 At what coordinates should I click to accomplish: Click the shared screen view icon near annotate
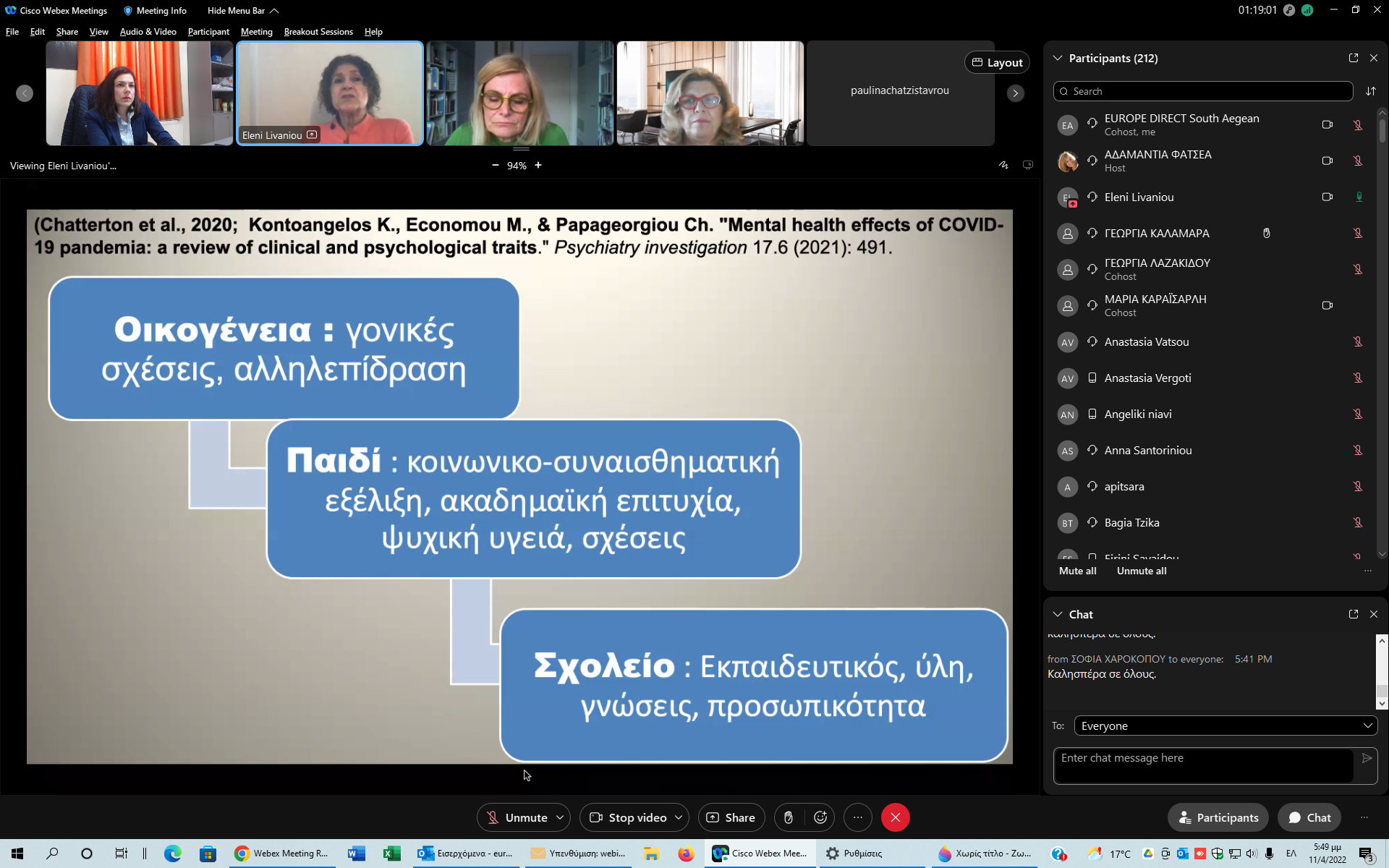pyautogui.click(x=1027, y=165)
